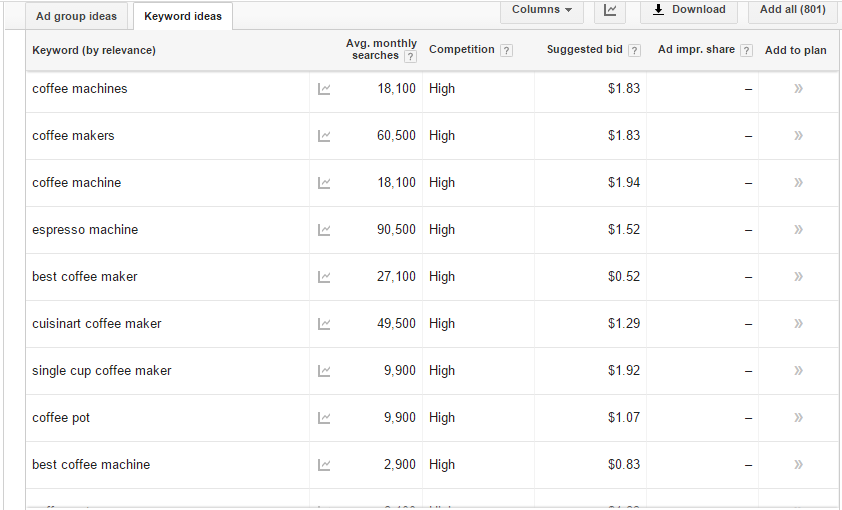
Task: Sort by Avg. monthly searches column
Action: (x=381, y=49)
